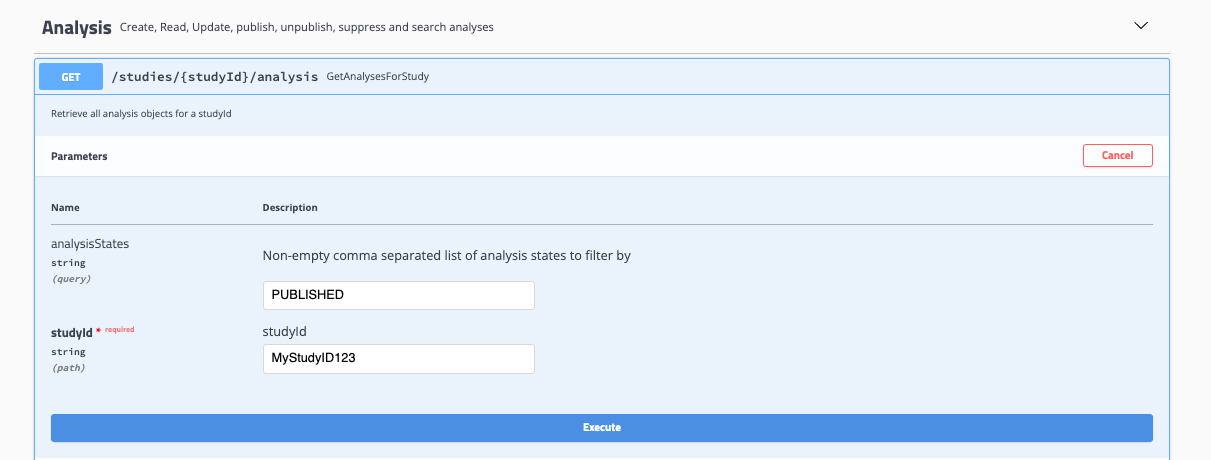The height and width of the screenshot is (460, 1211).
Task: Click the Name column header
Action: [65, 208]
